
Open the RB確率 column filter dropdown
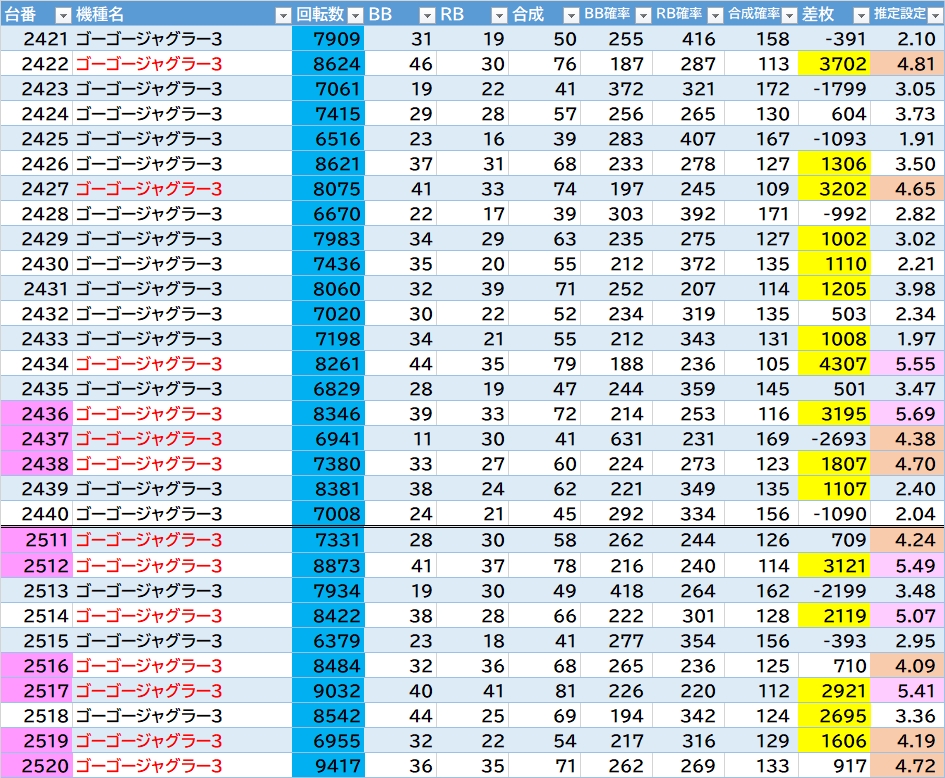click(715, 15)
